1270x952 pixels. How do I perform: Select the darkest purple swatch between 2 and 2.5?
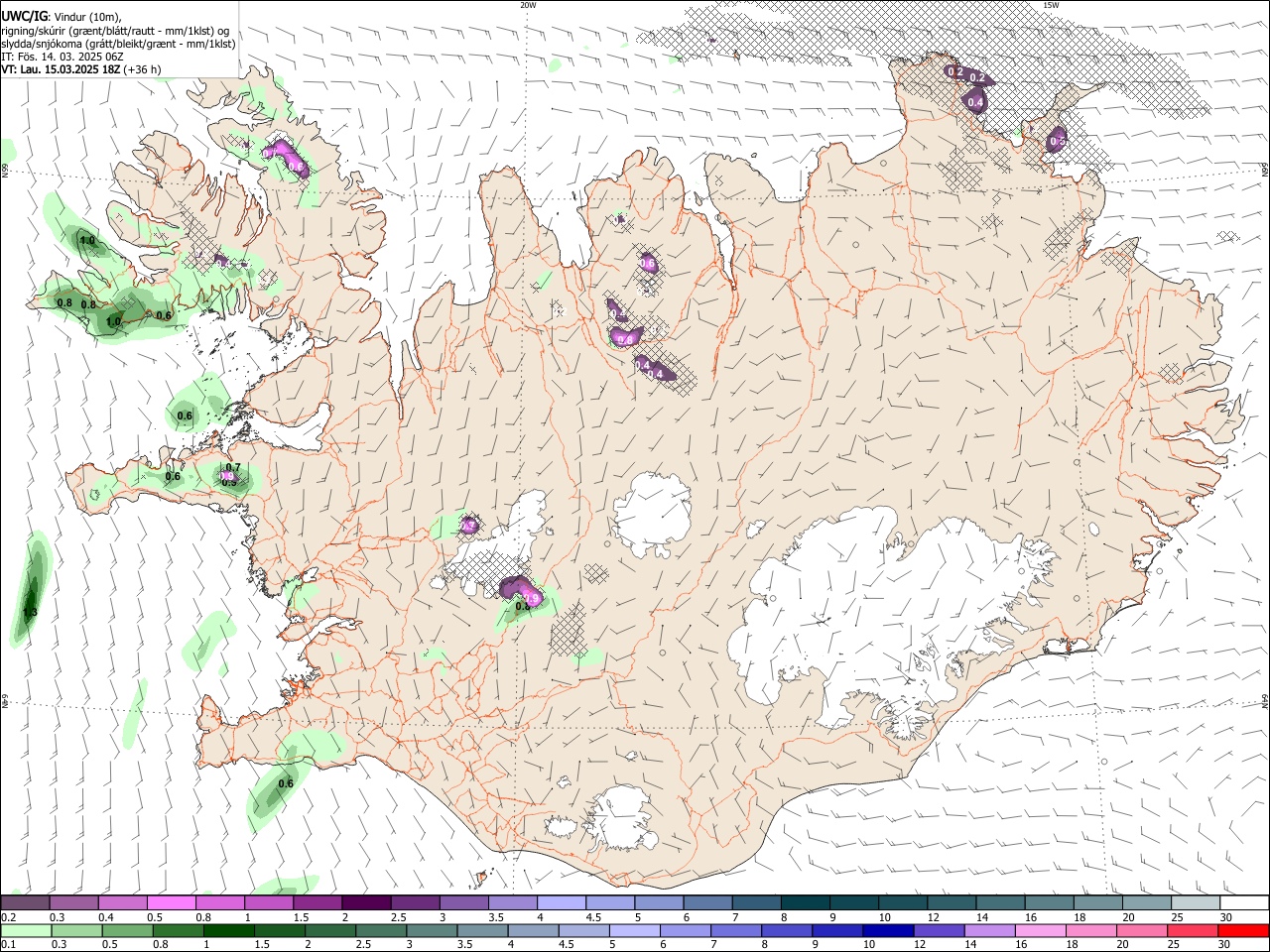366,903
